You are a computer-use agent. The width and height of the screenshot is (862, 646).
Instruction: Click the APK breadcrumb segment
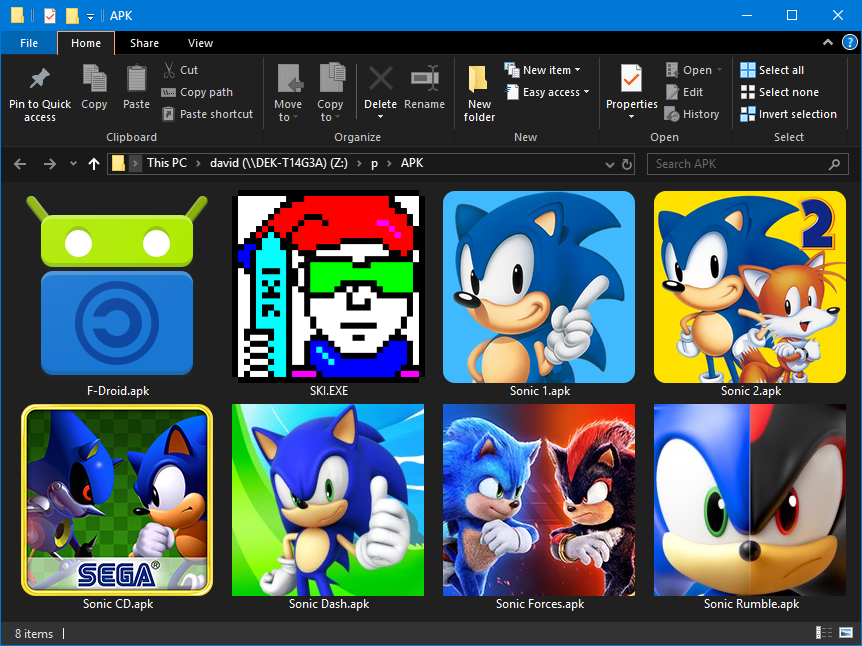click(x=412, y=163)
